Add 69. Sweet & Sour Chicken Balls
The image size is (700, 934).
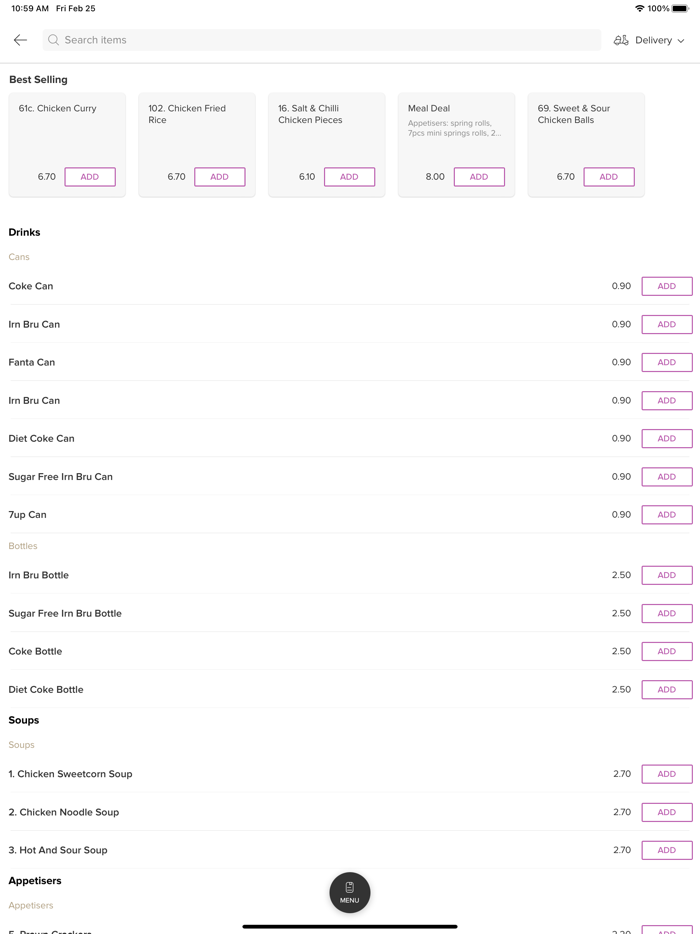(x=609, y=177)
